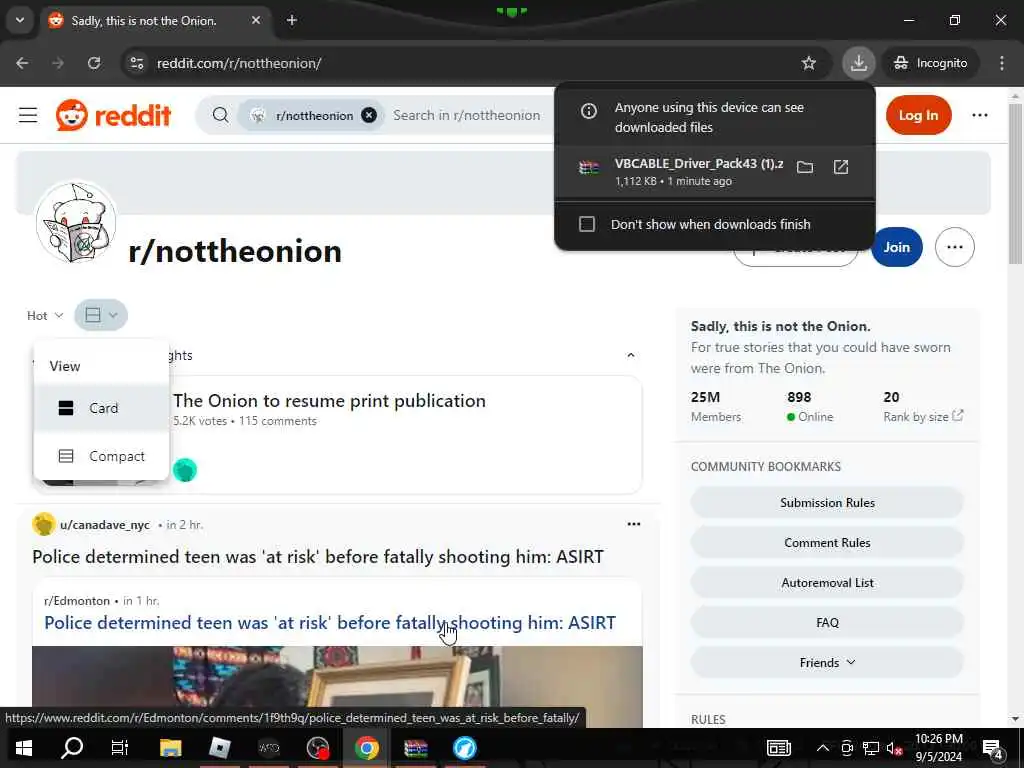This screenshot has width=1024, height=768.
Task: Click the info icon in downloads popup
Action: click(x=588, y=111)
